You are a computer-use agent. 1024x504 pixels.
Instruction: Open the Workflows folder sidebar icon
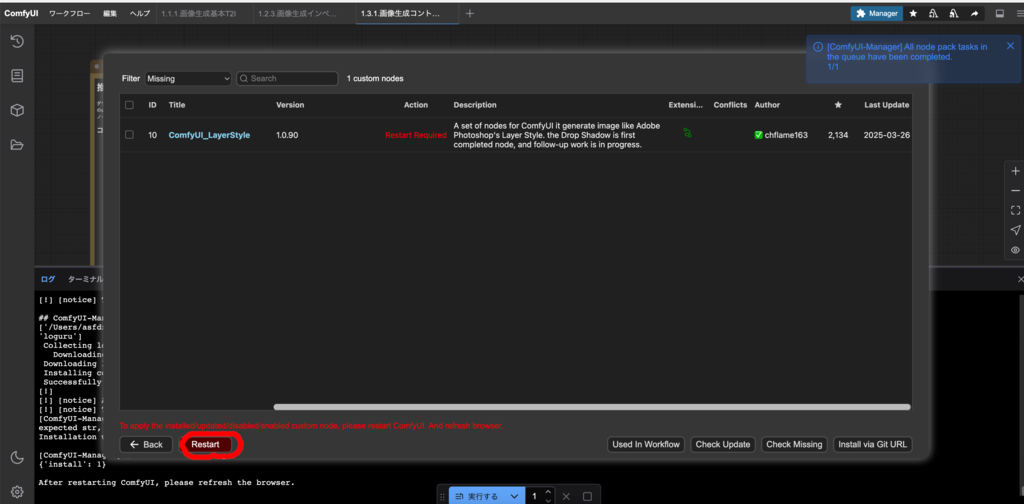[17, 145]
